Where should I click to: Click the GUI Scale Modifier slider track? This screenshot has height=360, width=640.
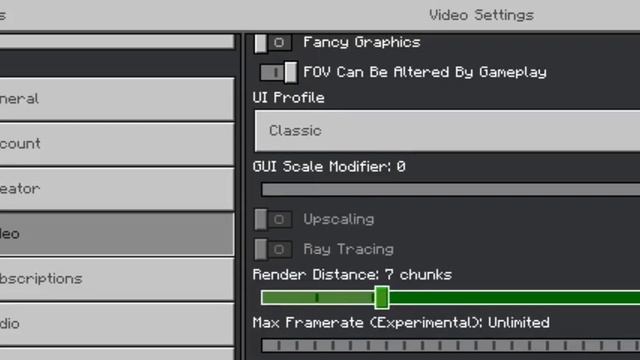(x=451, y=189)
